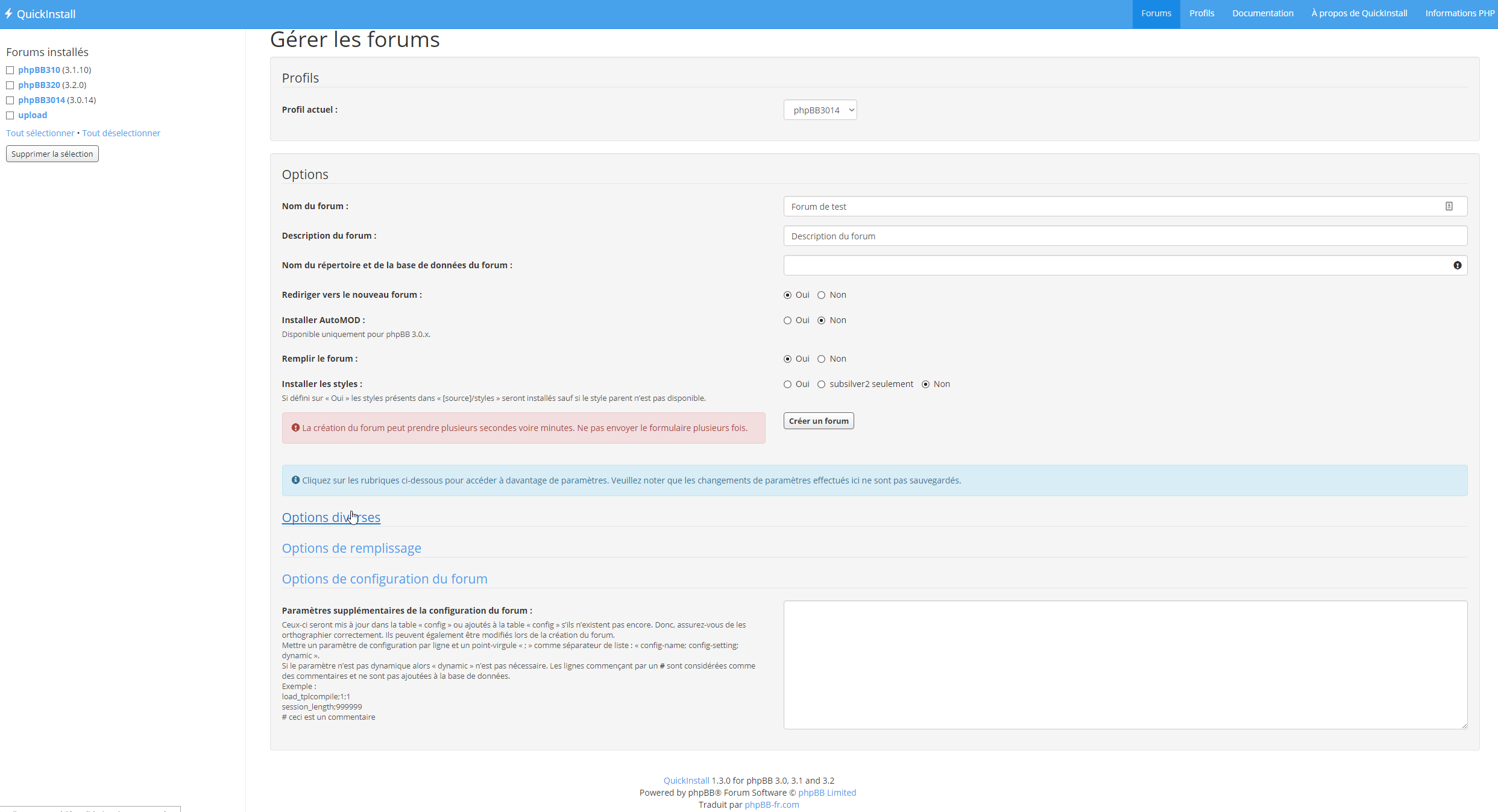The height and width of the screenshot is (812, 1498).
Task: Click the autofill icon in forum name field
Action: coord(1449,206)
